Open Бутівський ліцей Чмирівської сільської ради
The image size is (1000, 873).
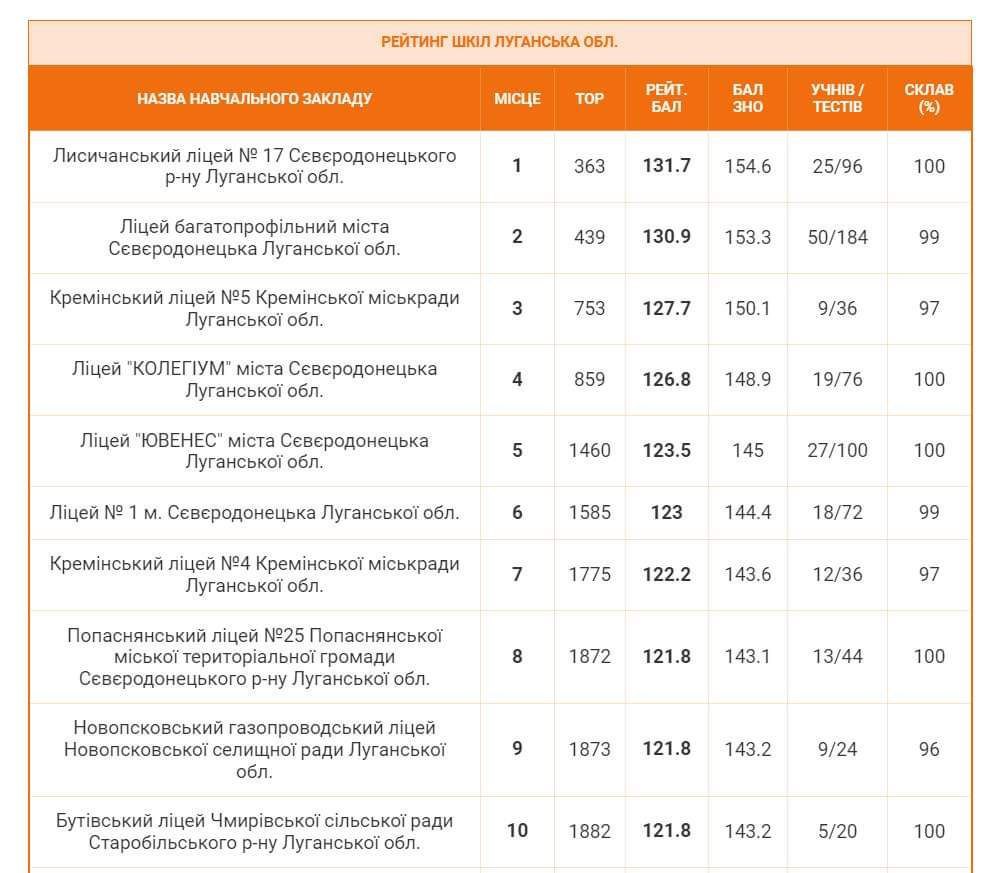[x=254, y=831]
